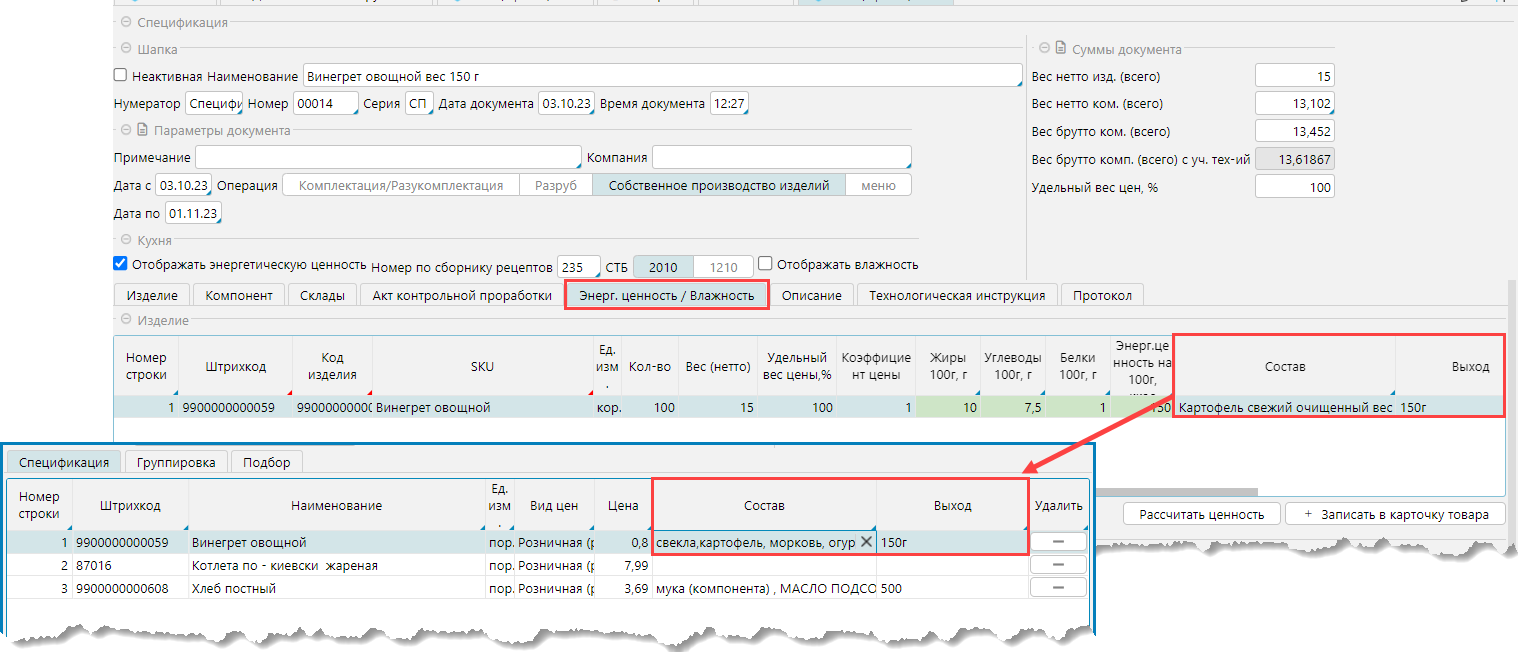The image size is (1518, 652).
Task: Collapse the Шапка section with its circle icon
Action: [x=126, y=48]
